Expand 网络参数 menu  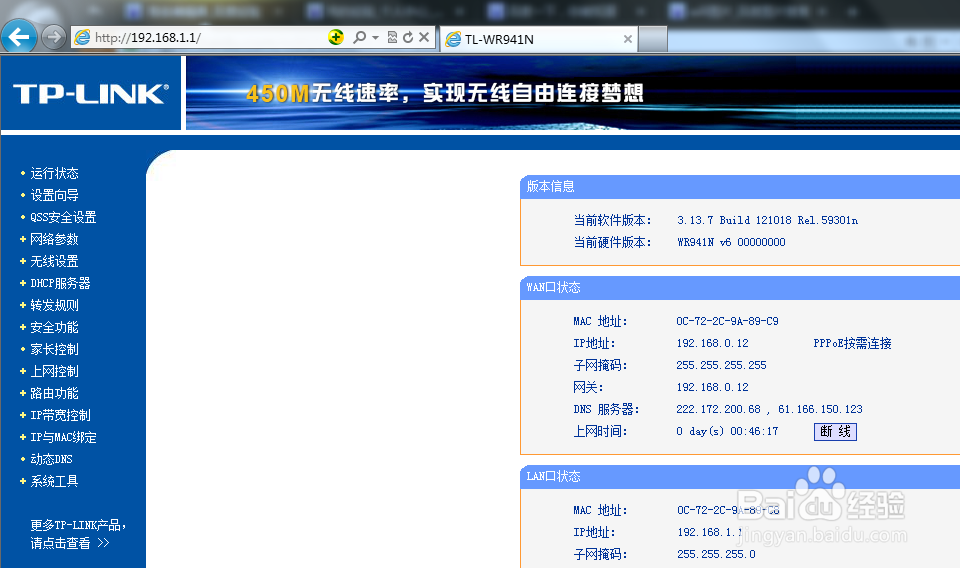point(54,239)
